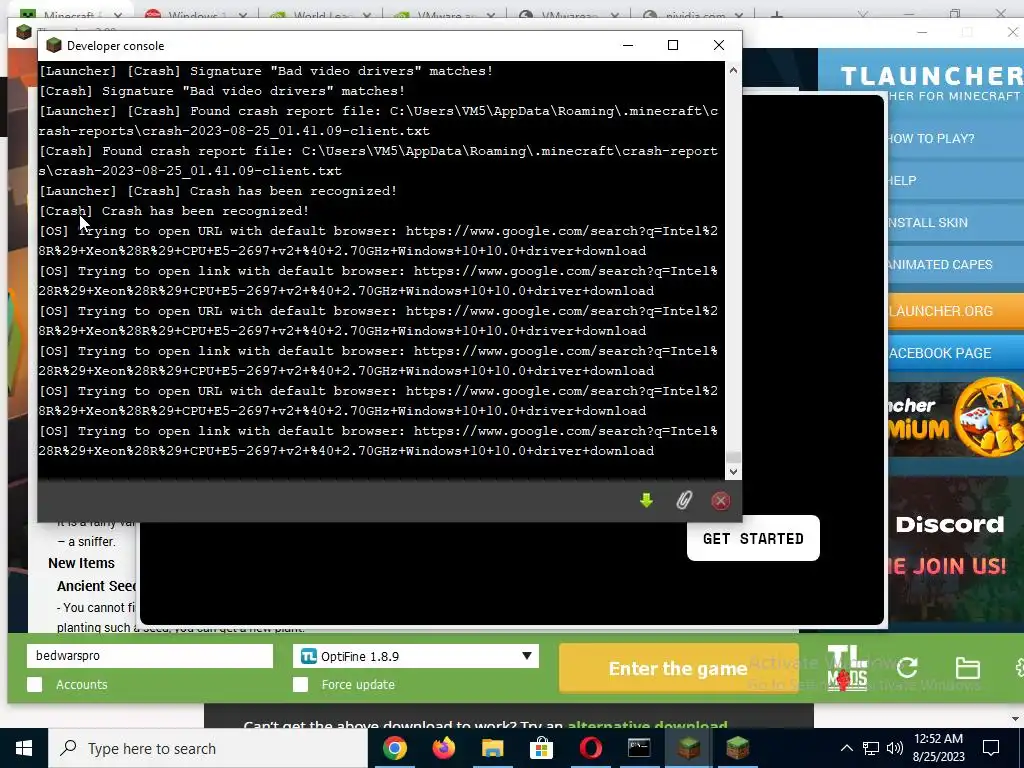Click the GET STARTED button

[753, 538]
